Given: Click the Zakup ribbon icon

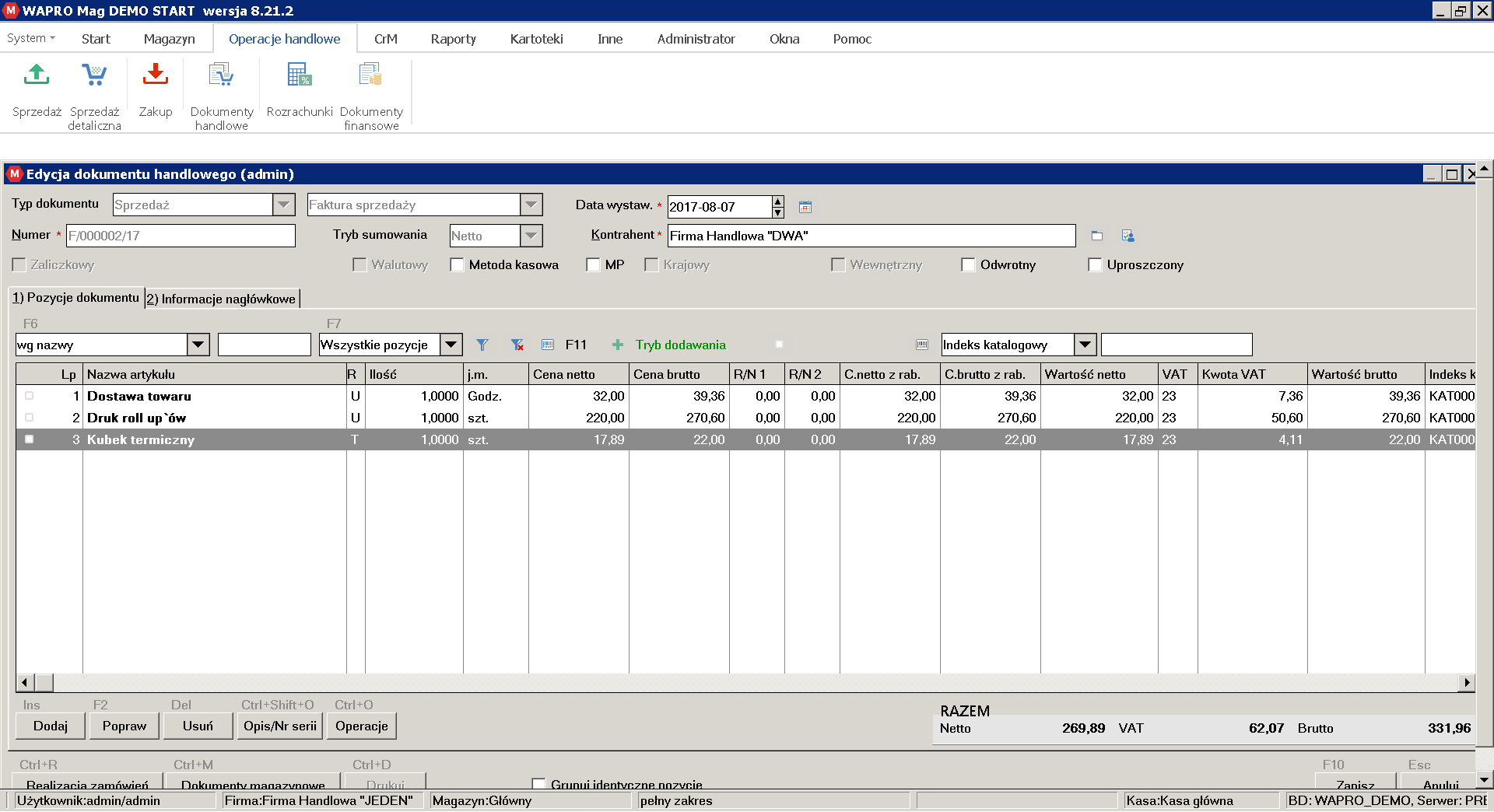Looking at the screenshot, I should [x=156, y=75].
